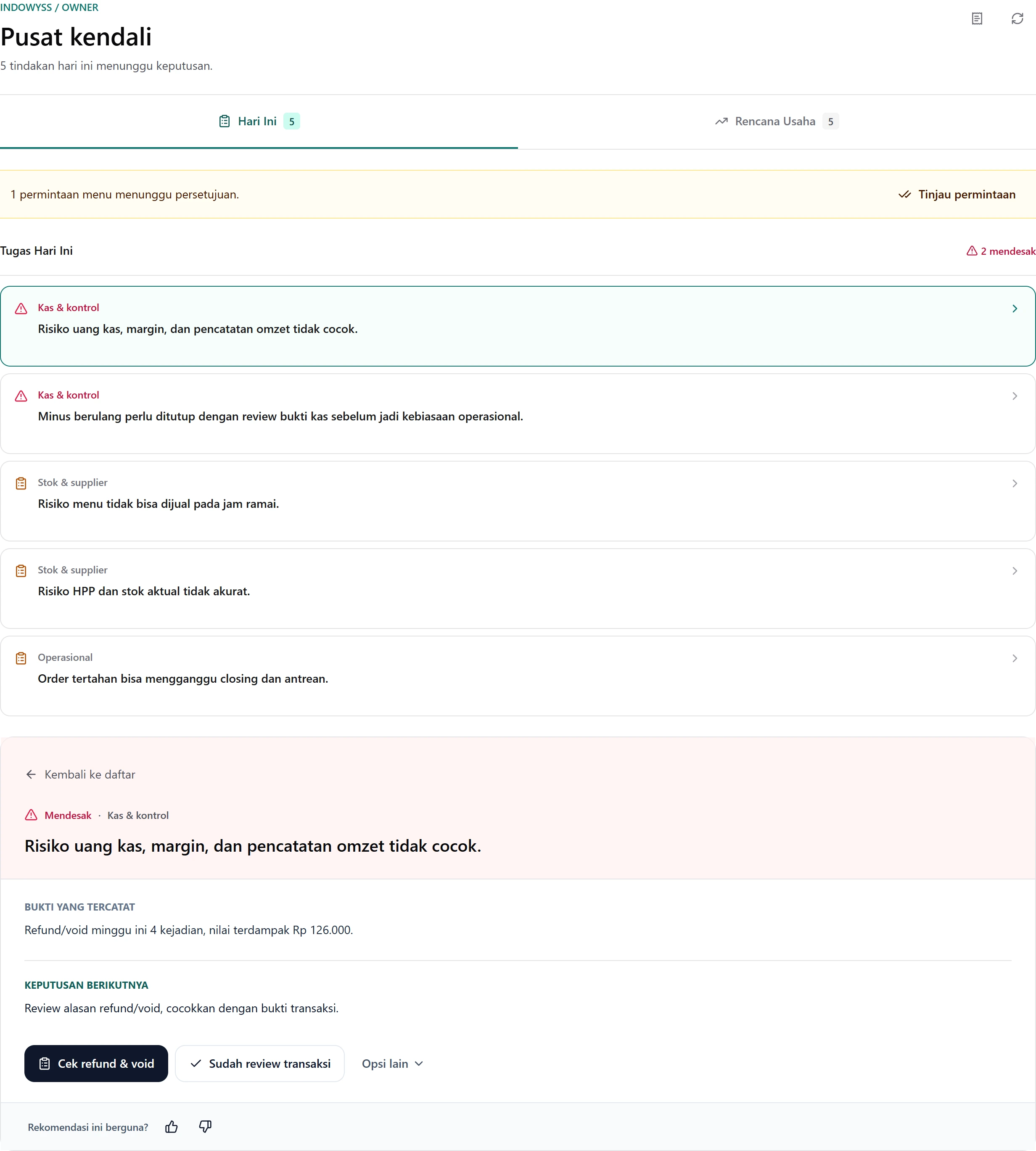Click the back arrow beside 'Kembali ke daftar'
The height and width of the screenshot is (1151, 1036).
coord(31,775)
